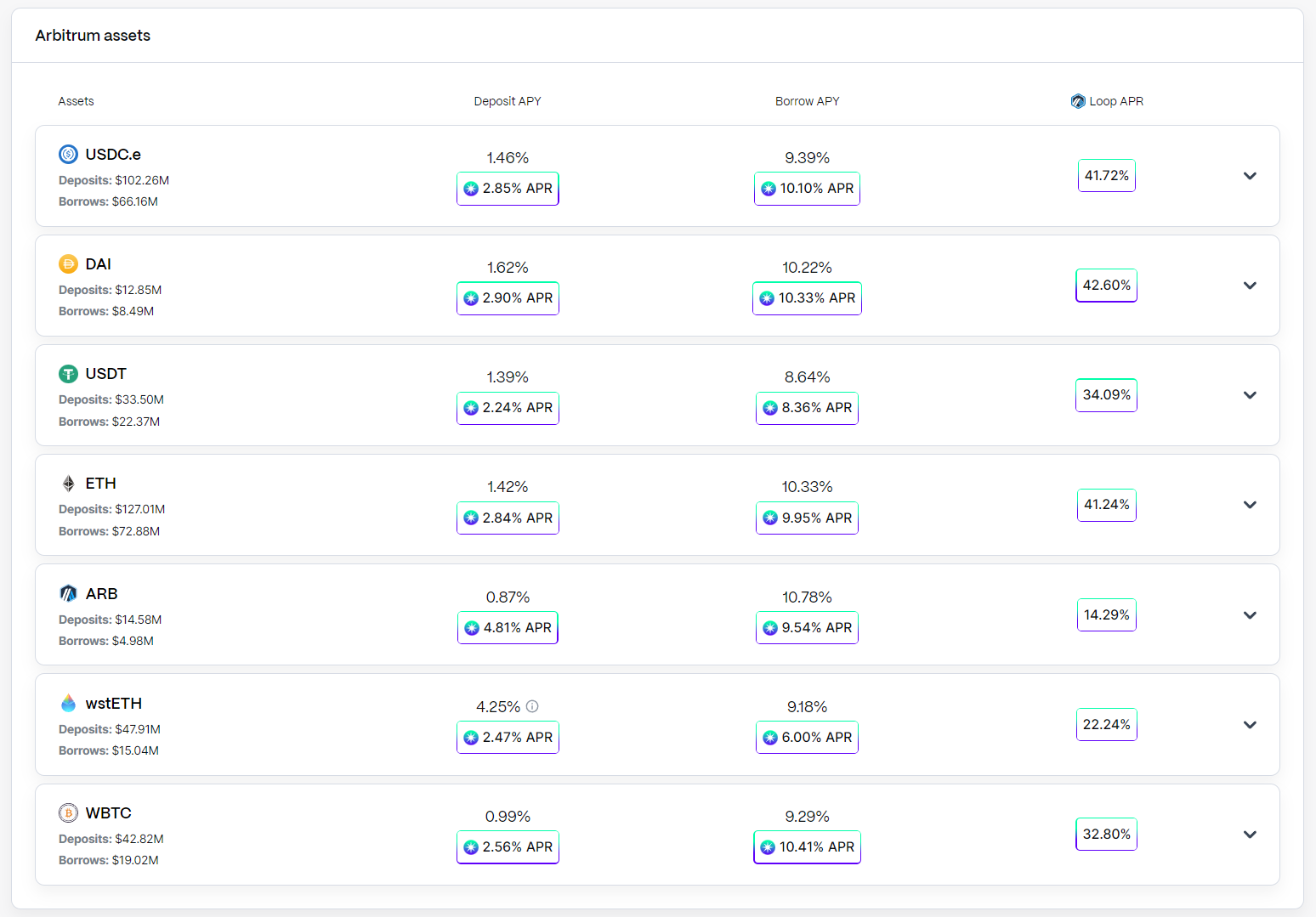This screenshot has height=917, width=1316.
Task: Click the Deposit APY column header
Action: (508, 101)
